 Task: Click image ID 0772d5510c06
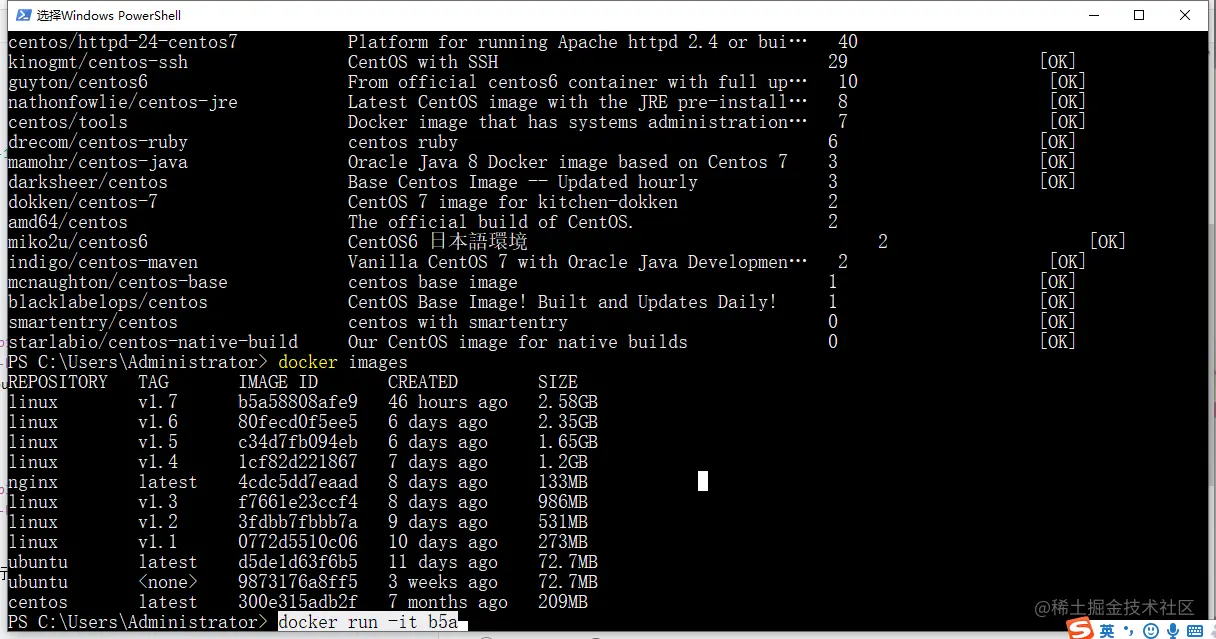[298, 542]
